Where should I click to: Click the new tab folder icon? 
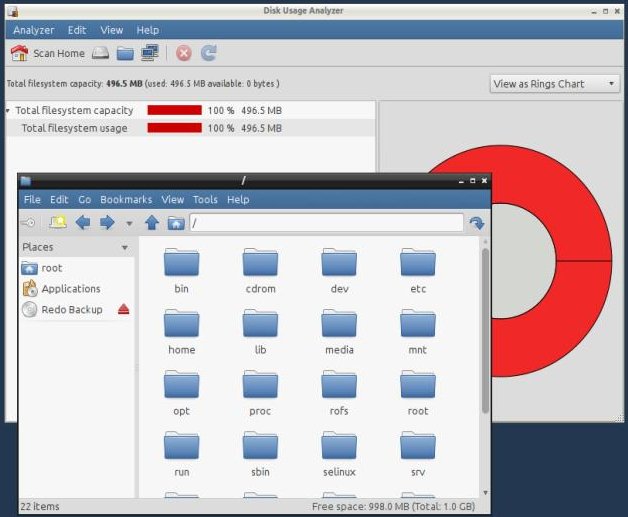pos(57,222)
